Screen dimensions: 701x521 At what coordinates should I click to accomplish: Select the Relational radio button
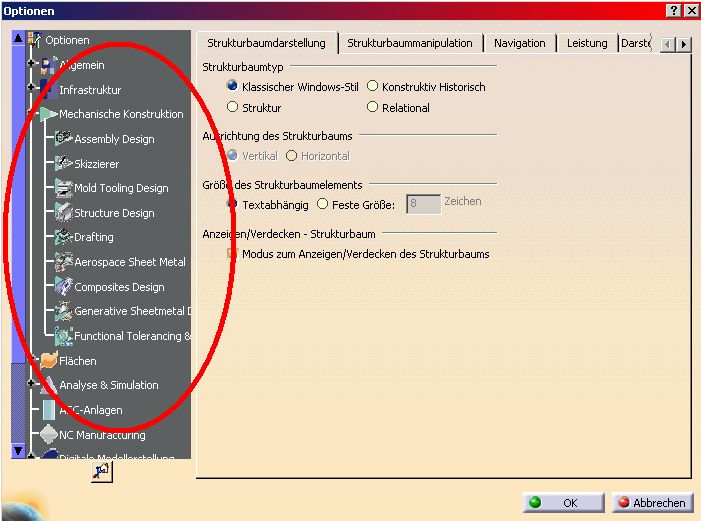[x=372, y=107]
